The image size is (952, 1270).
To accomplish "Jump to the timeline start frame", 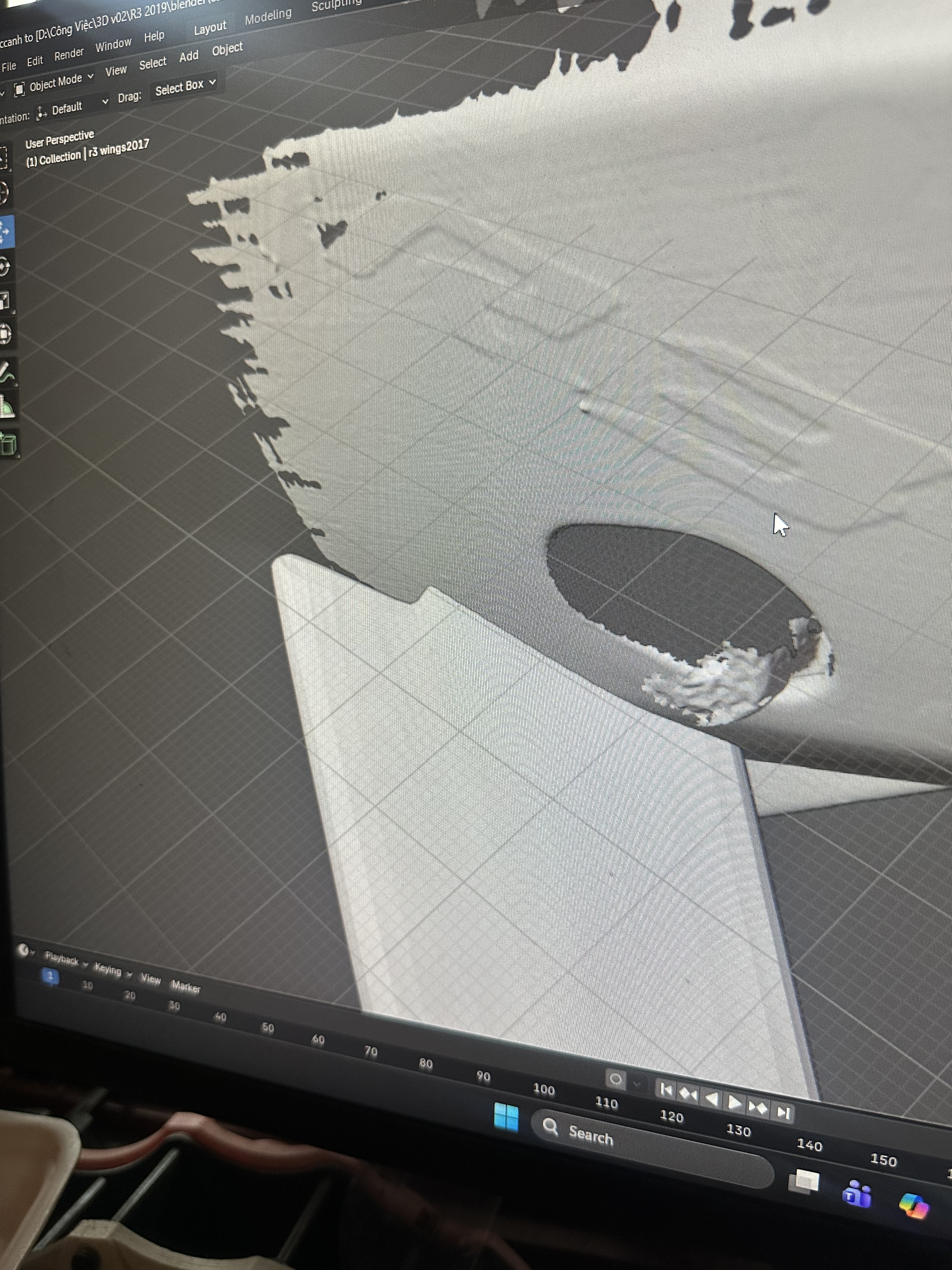I will 666,1089.
